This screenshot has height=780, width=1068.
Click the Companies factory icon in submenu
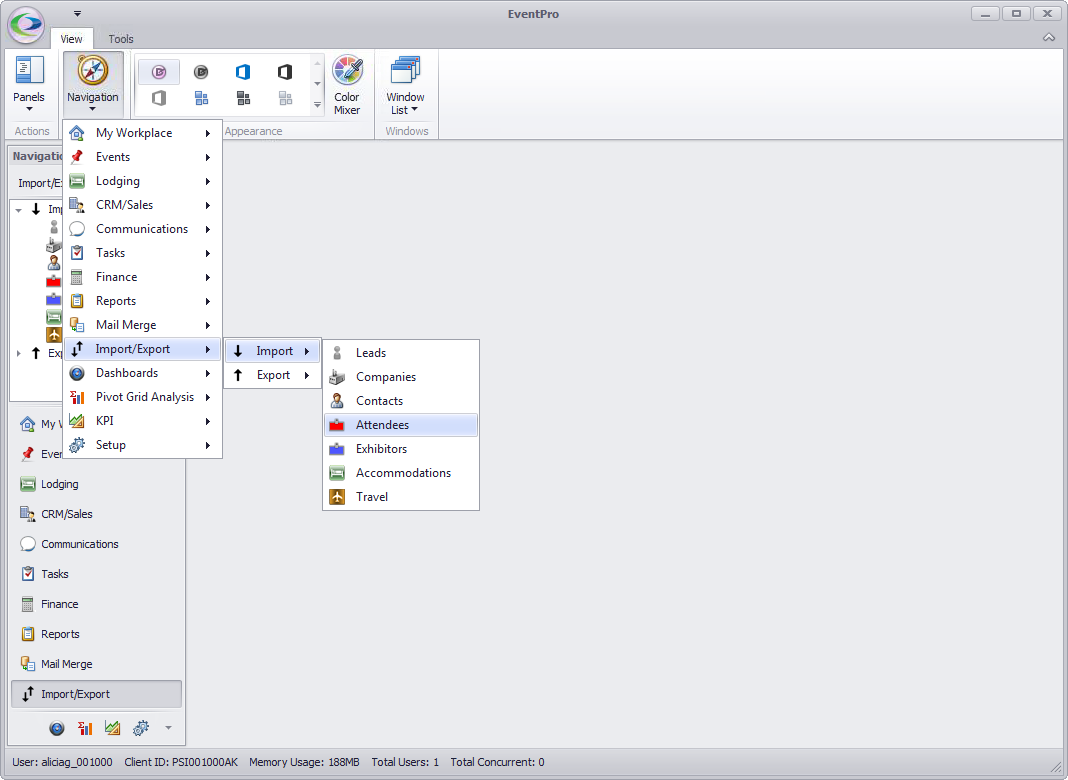[x=337, y=377]
